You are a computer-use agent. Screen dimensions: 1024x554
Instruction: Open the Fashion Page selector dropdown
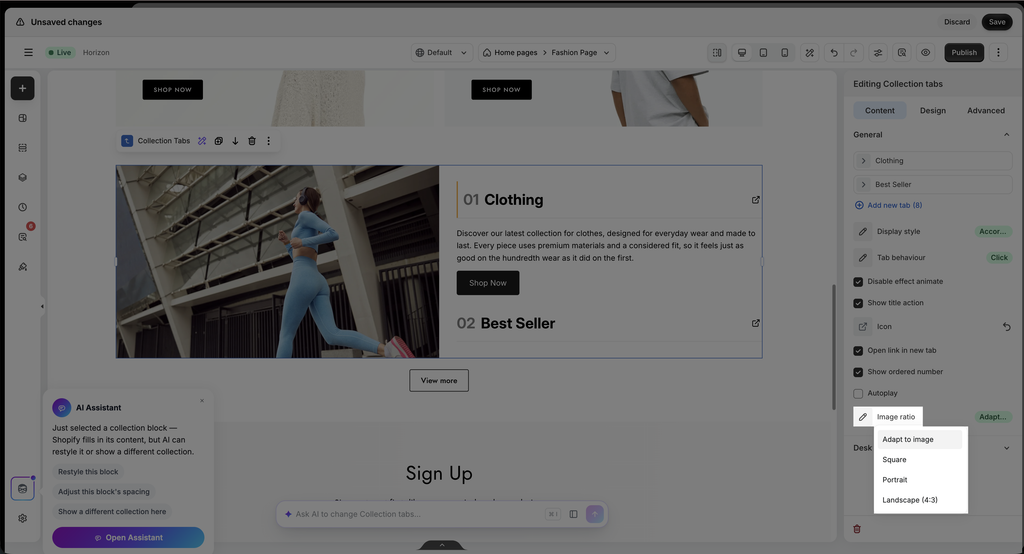(581, 53)
